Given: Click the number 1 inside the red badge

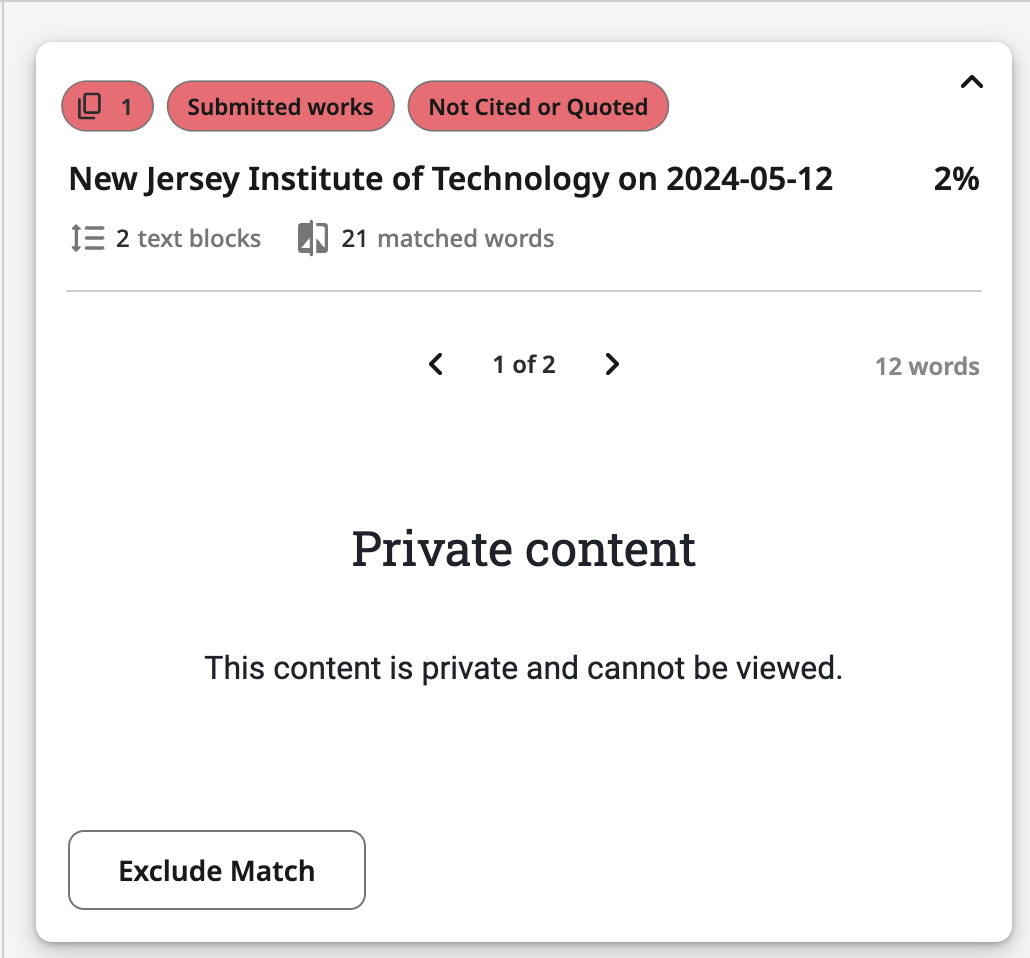Looking at the screenshot, I should [126, 107].
